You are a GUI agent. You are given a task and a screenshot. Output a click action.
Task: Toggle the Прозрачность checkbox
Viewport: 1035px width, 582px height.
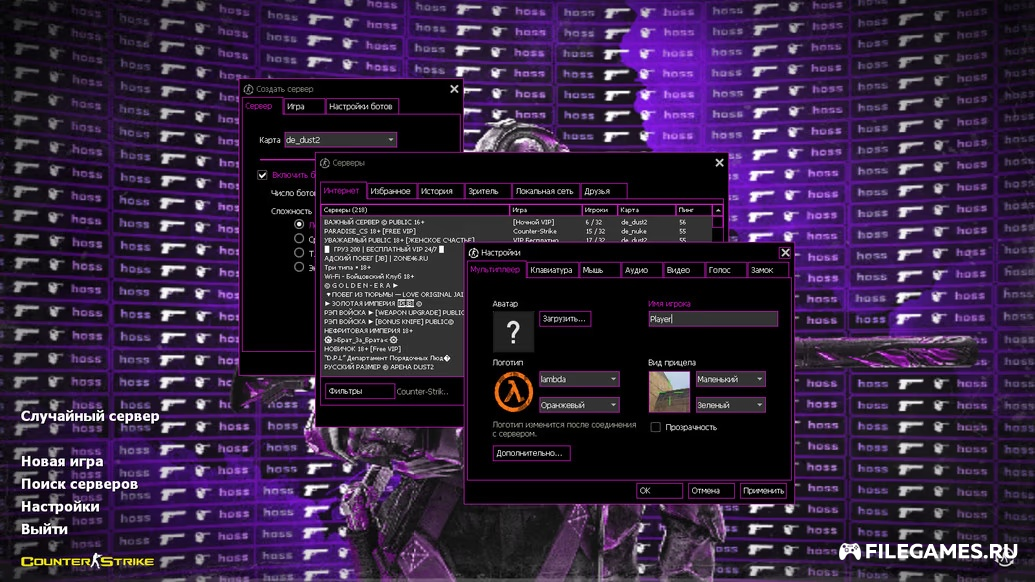click(x=655, y=427)
